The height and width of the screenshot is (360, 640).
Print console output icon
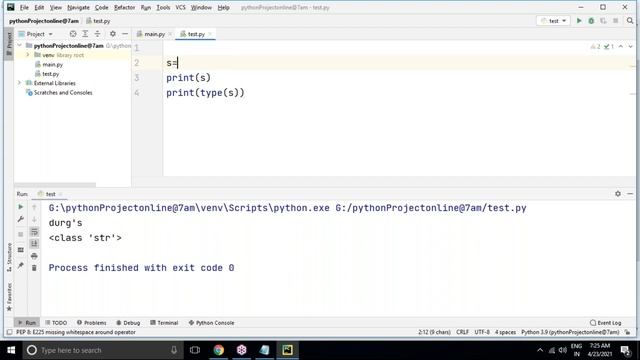pos(34,256)
